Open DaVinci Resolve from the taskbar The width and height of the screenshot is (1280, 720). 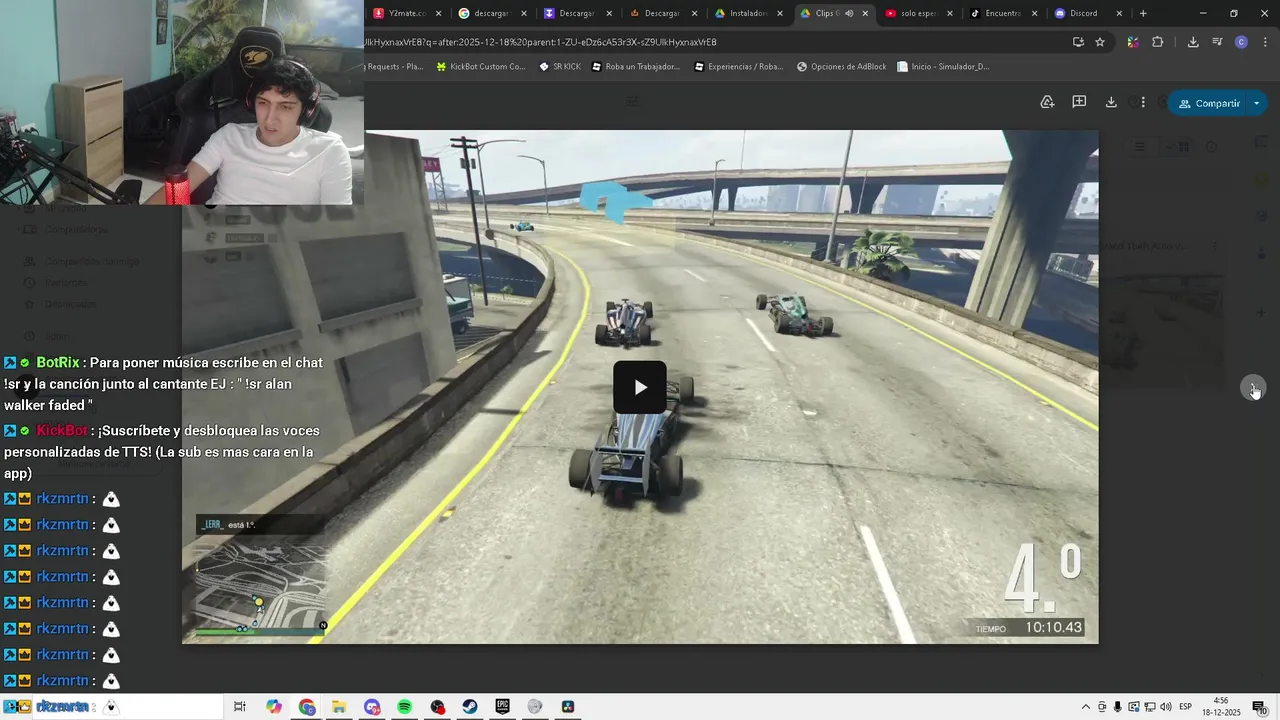click(x=567, y=707)
